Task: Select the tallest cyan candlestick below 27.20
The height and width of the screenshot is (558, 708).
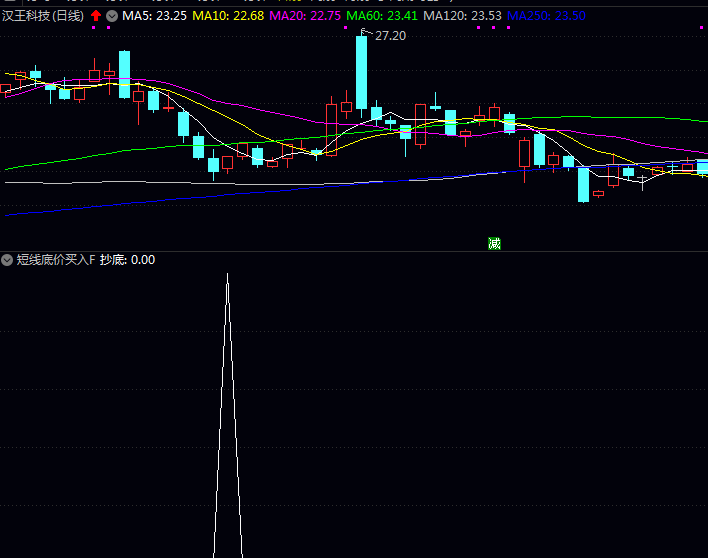Action: click(x=361, y=72)
